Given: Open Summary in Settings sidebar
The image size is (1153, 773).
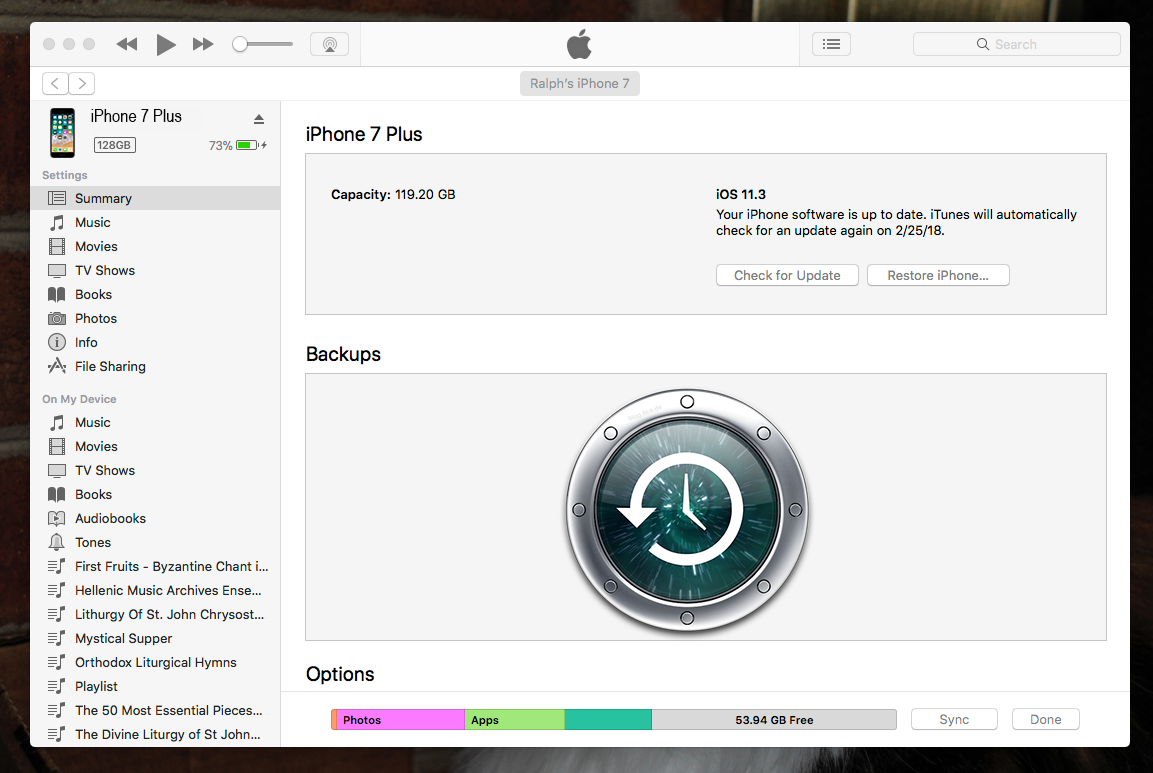Looking at the screenshot, I should click(155, 198).
